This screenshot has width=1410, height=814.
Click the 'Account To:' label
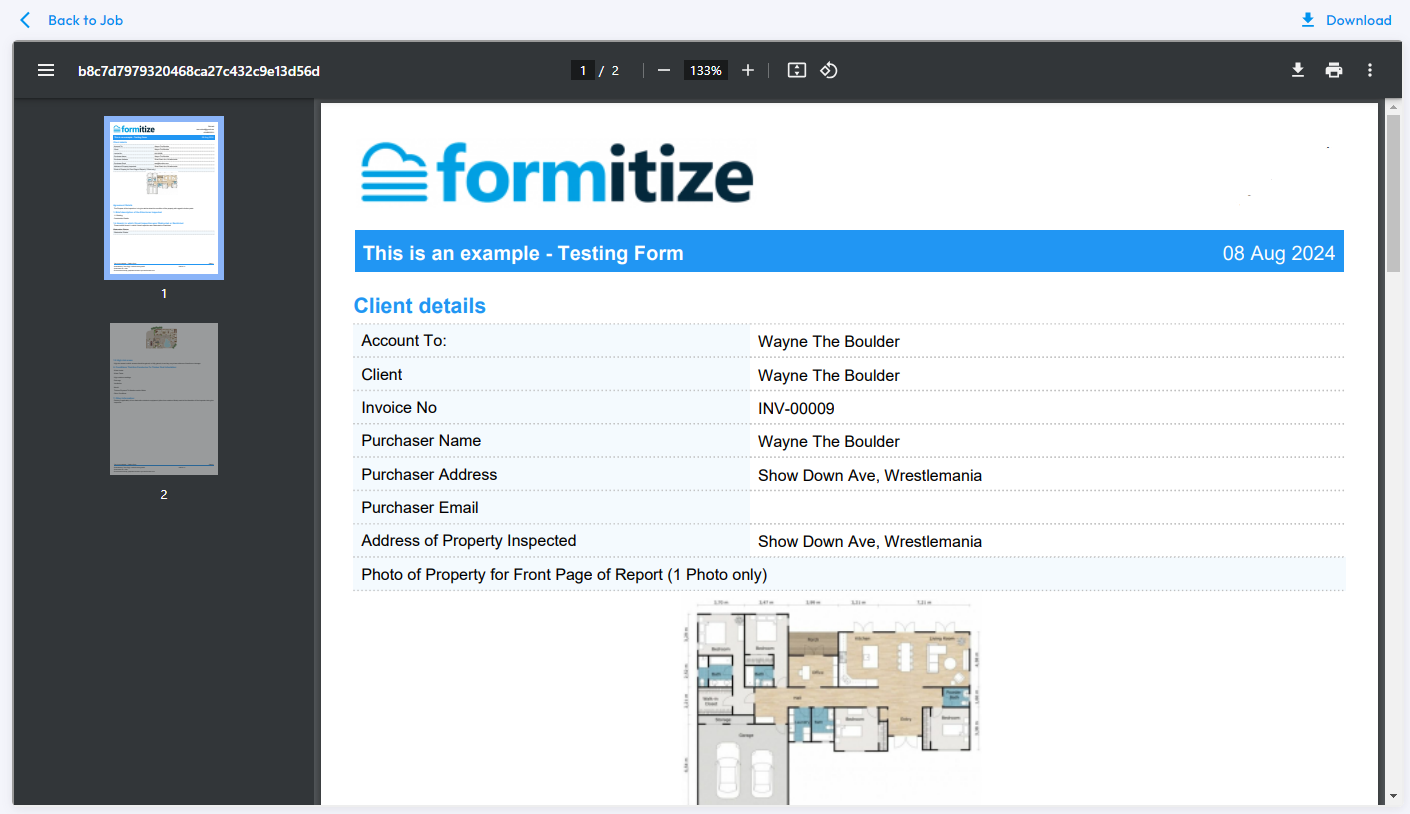pos(404,341)
